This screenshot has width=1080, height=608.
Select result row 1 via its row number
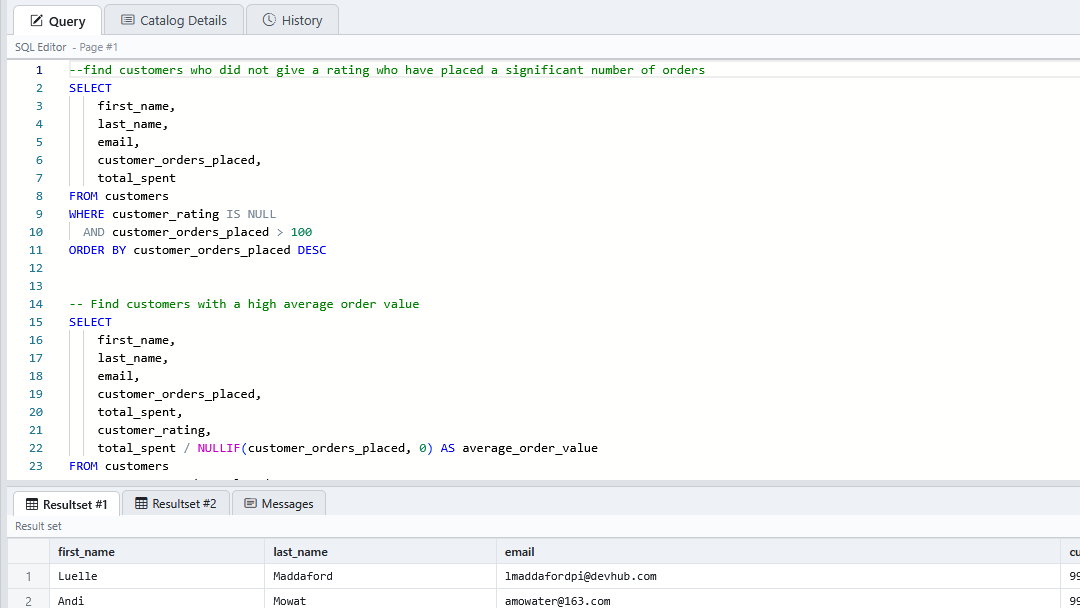tap(28, 576)
